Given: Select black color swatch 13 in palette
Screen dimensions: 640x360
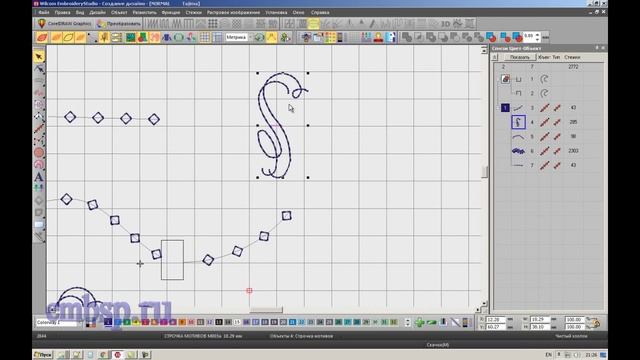Looking at the screenshot, I should coord(219,322).
